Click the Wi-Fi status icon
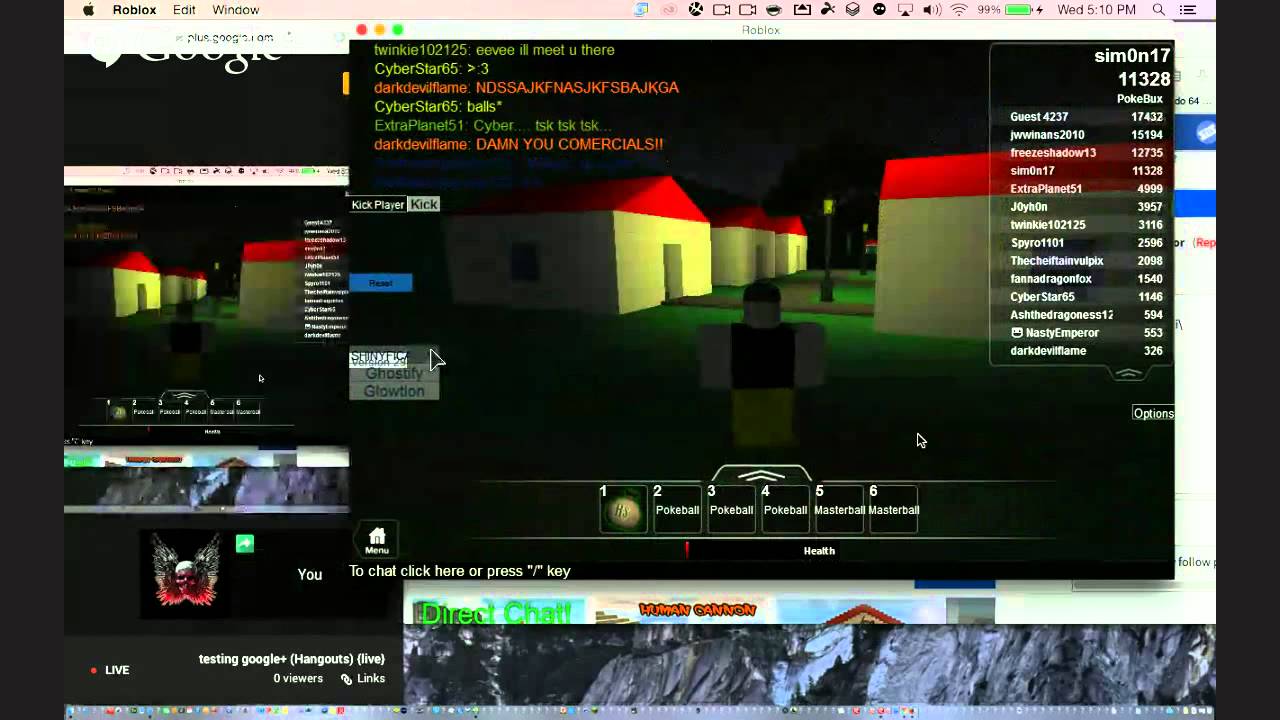Screen dimensions: 1280x720 click(x=959, y=10)
